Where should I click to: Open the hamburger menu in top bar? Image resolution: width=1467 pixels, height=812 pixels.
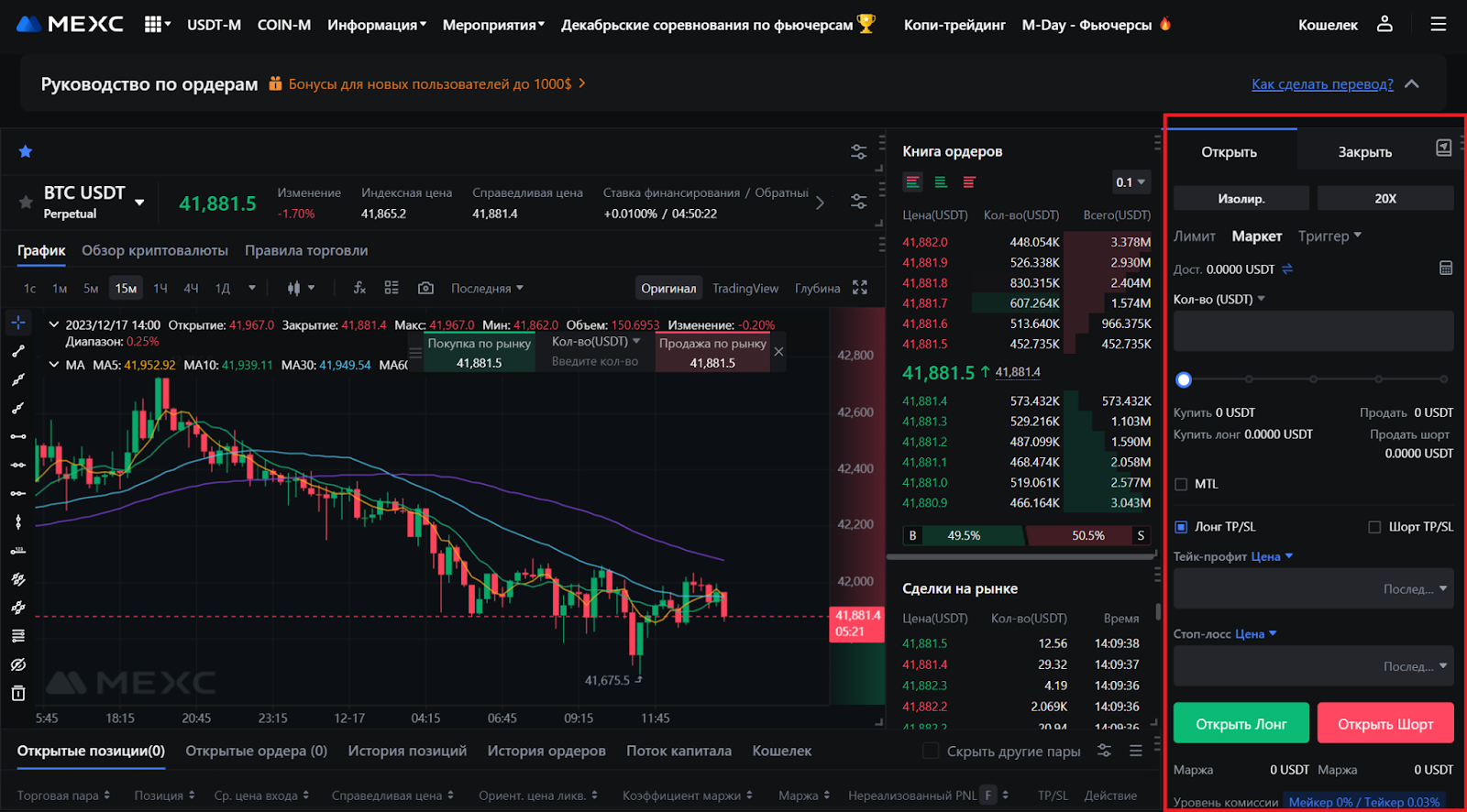pyautogui.click(x=1438, y=25)
